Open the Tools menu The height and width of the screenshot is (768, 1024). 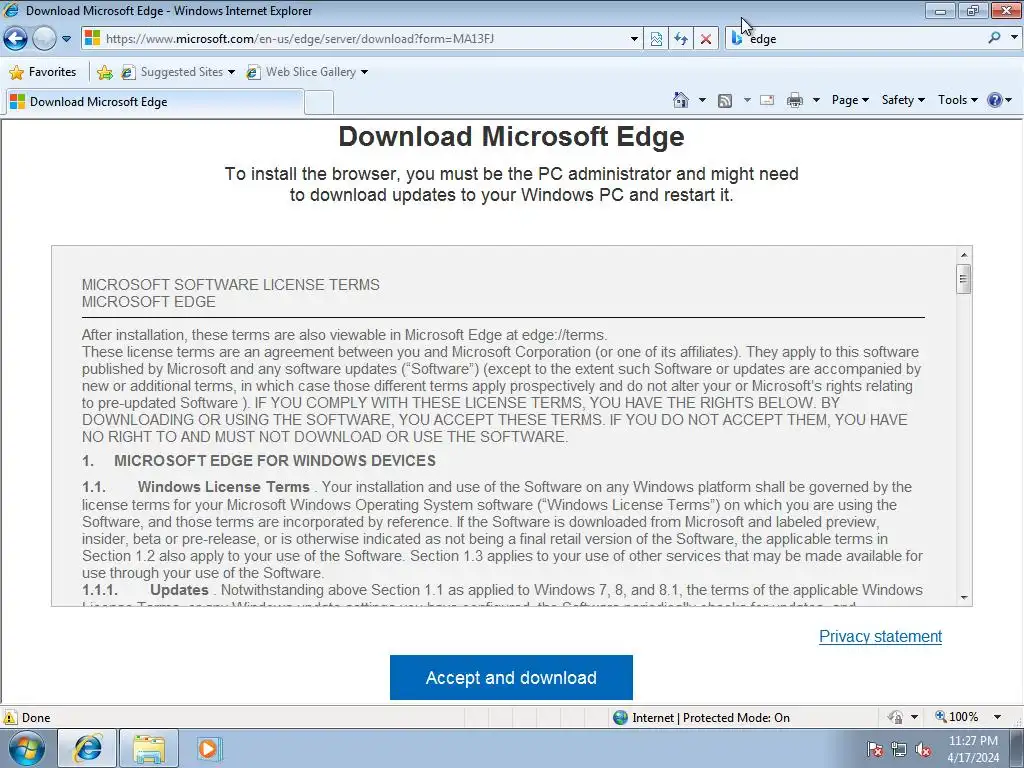point(957,100)
